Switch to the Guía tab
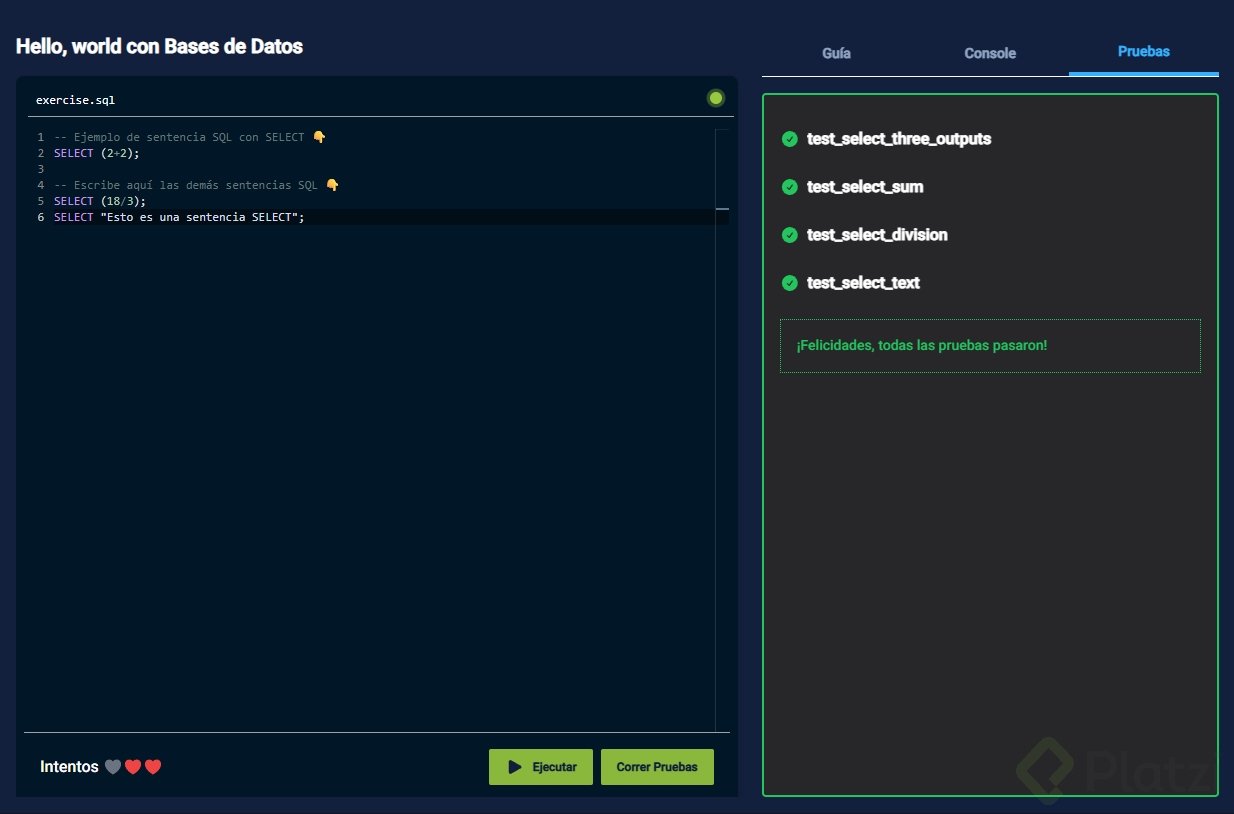1234x814 pixels. click(836, 53)
